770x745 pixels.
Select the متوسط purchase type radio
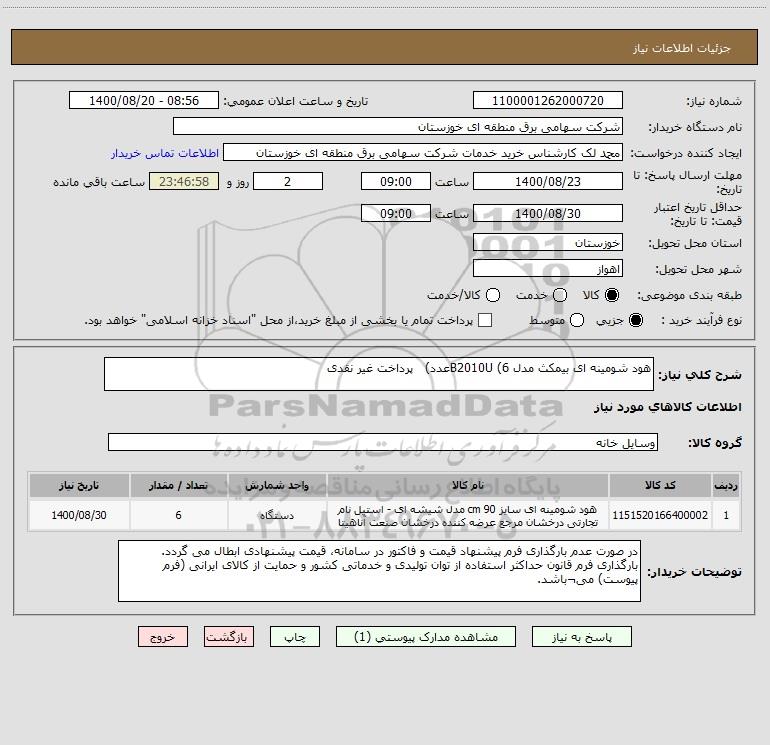coord(577,320)
